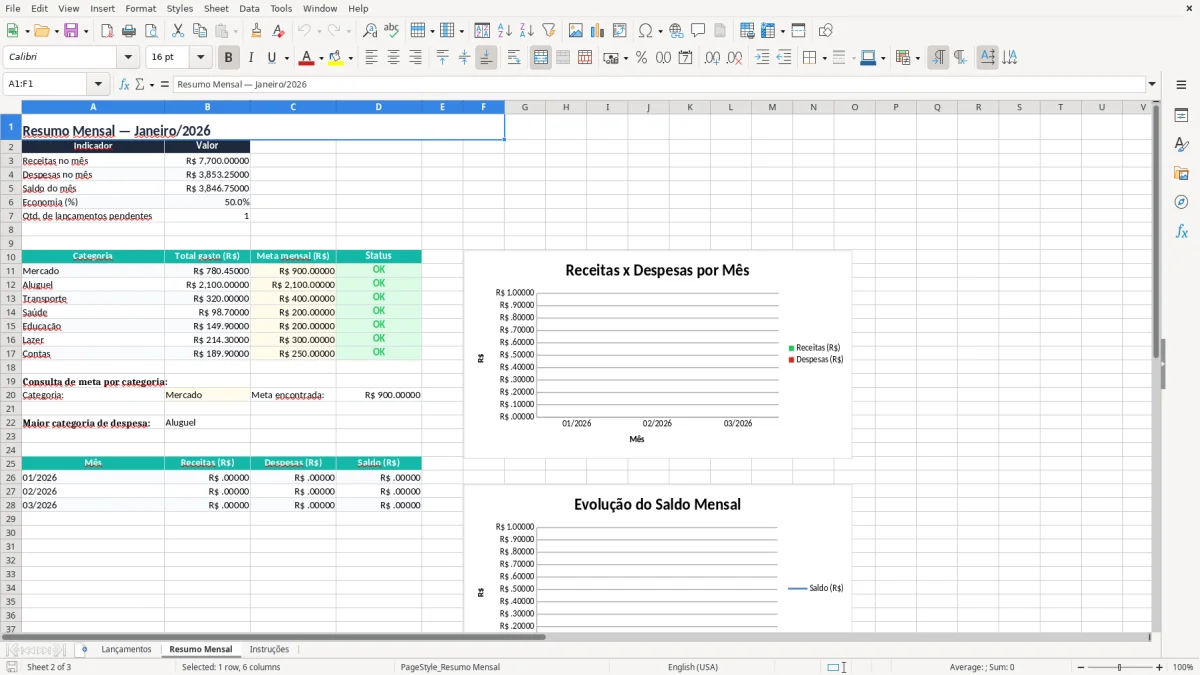The height and width of the screenshot is (675, 1200).
Task: Click the Save document icon
Action: [70, 31]
